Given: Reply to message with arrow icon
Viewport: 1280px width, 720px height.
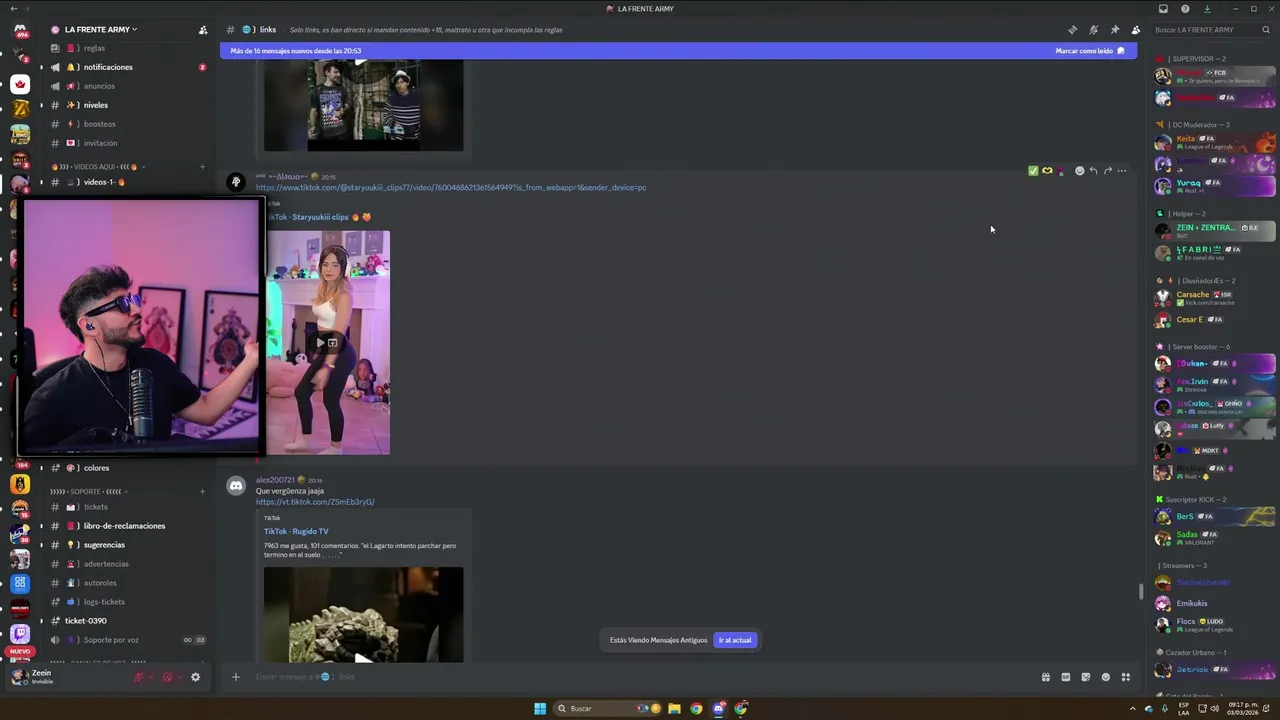Looking at the screenshot, I should 1093,171.
